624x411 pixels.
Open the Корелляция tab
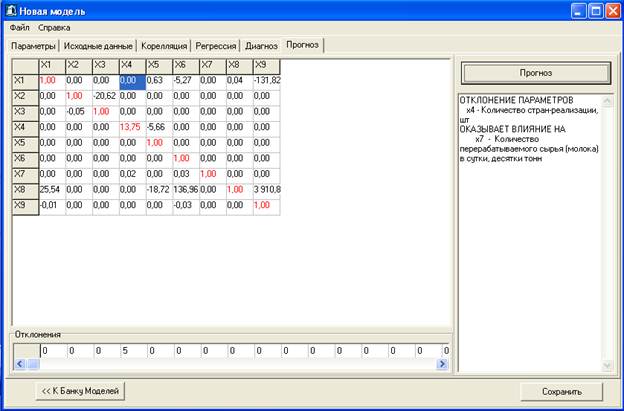(164, 46)
